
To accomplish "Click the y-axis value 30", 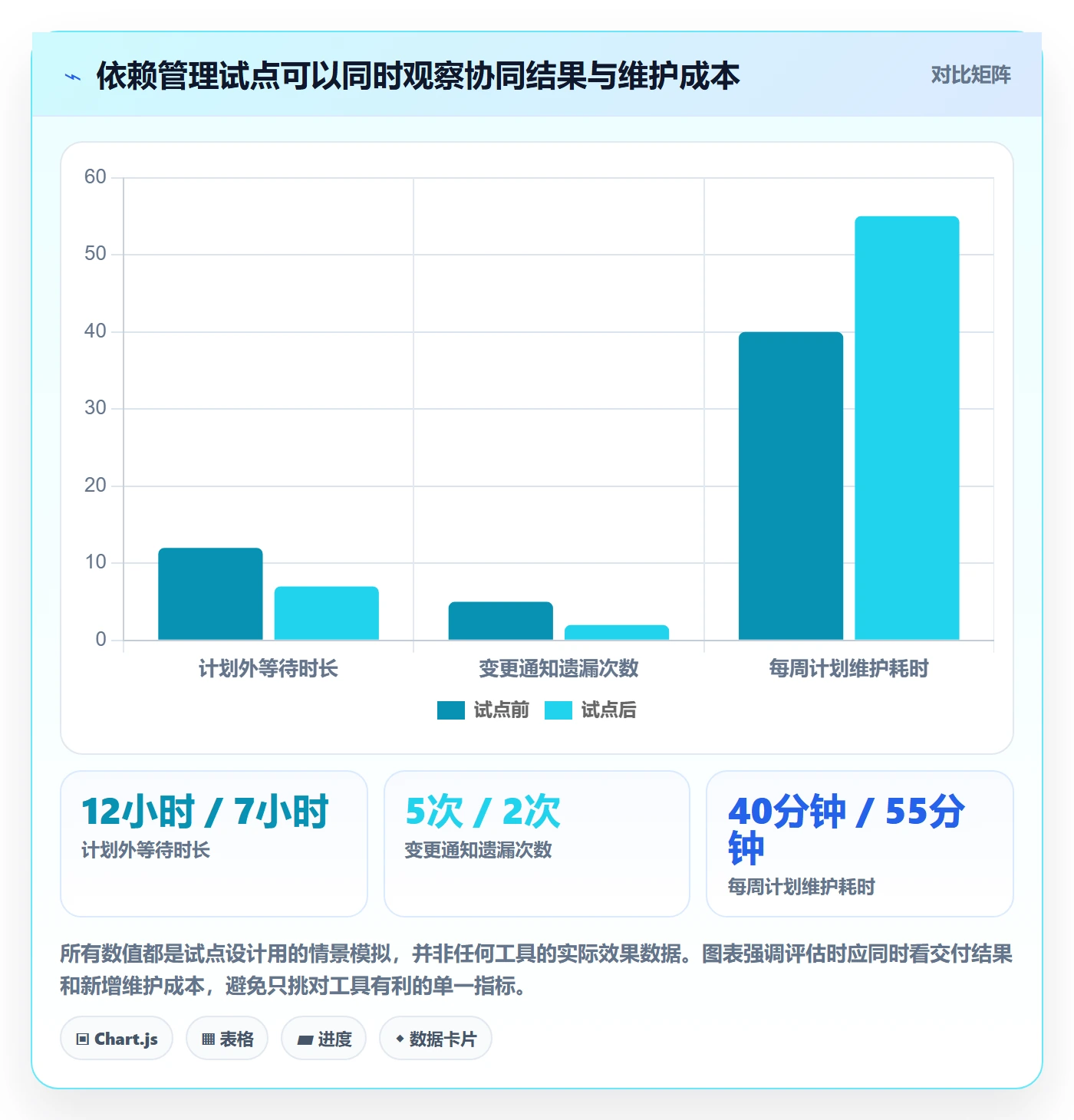I will pos(95,408).
